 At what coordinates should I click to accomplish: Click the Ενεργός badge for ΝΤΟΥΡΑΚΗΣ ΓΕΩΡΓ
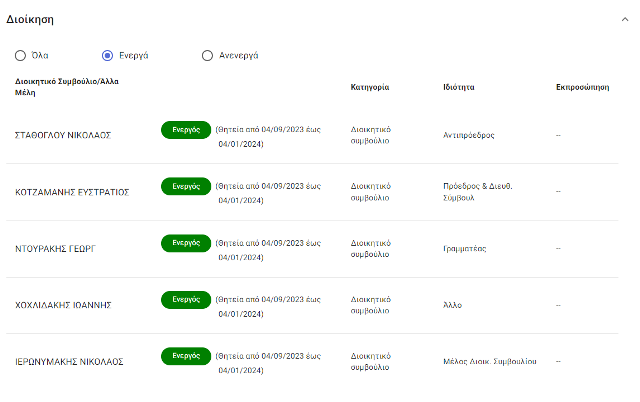(x=186, y=243)
